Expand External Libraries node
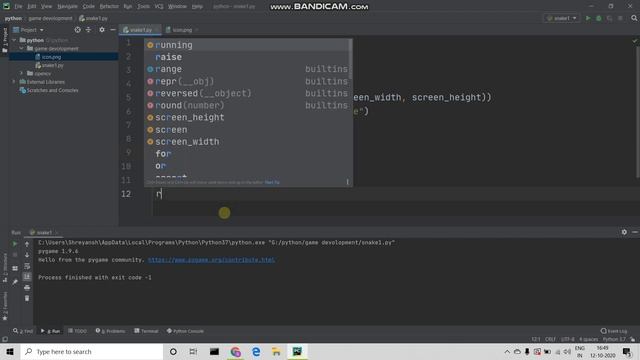Viewport: 640px width, 360px height. (14, 82)
